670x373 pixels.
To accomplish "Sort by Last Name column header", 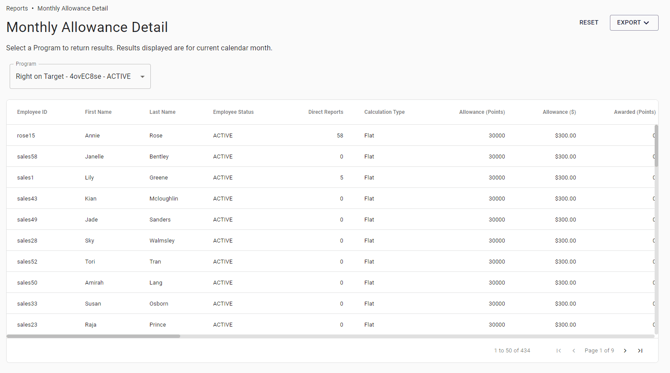I will (162, 112).
